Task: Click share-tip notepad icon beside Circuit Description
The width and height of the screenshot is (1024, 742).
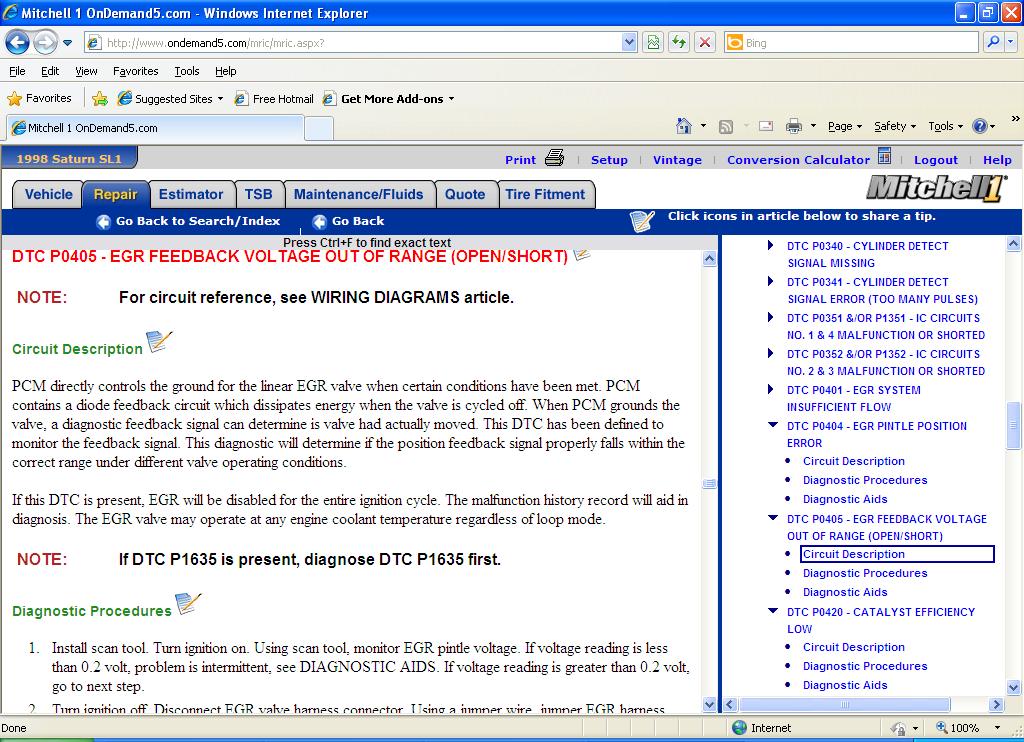Action: (159, 341)
